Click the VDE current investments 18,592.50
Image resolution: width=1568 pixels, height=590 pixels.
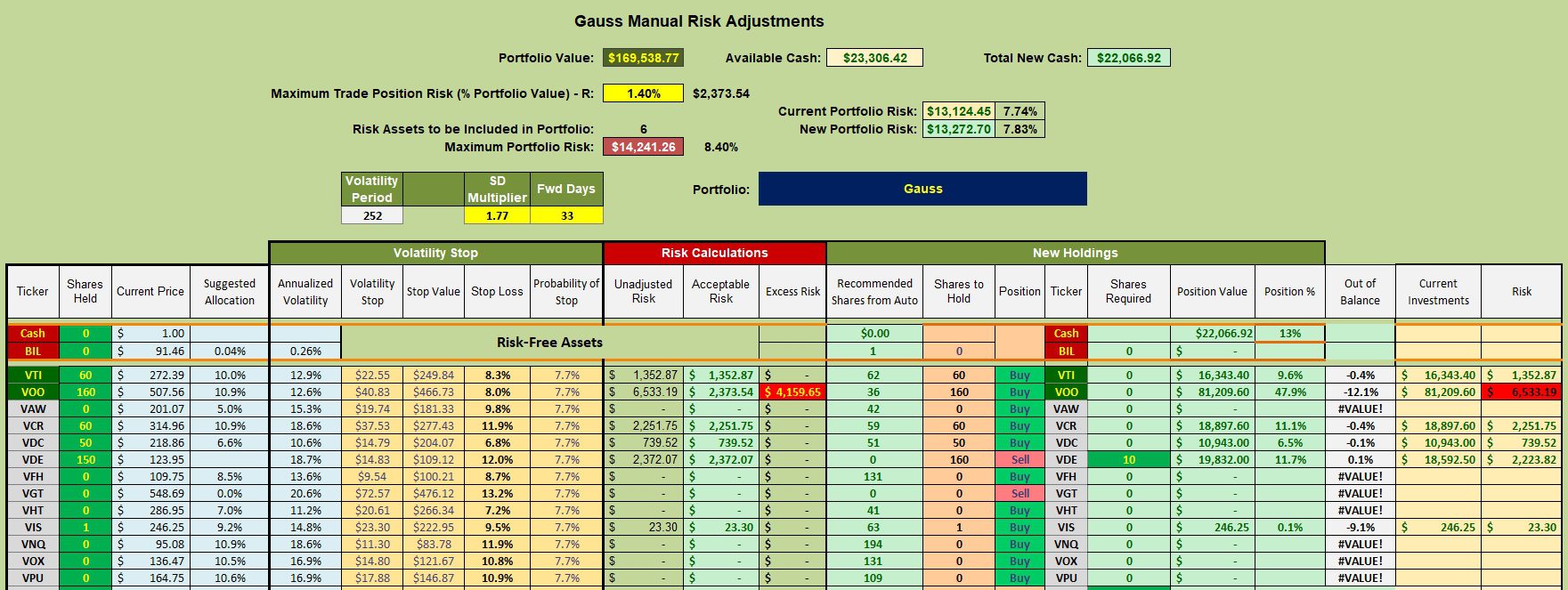tap(1438, 459)
